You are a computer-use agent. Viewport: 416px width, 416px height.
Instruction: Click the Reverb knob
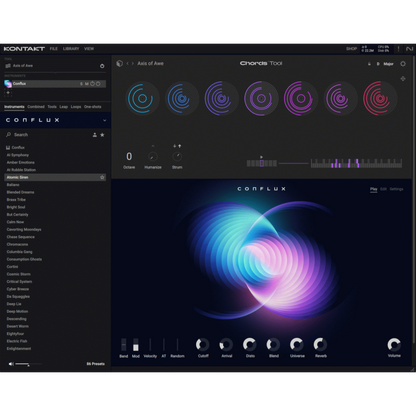[320, 345]
